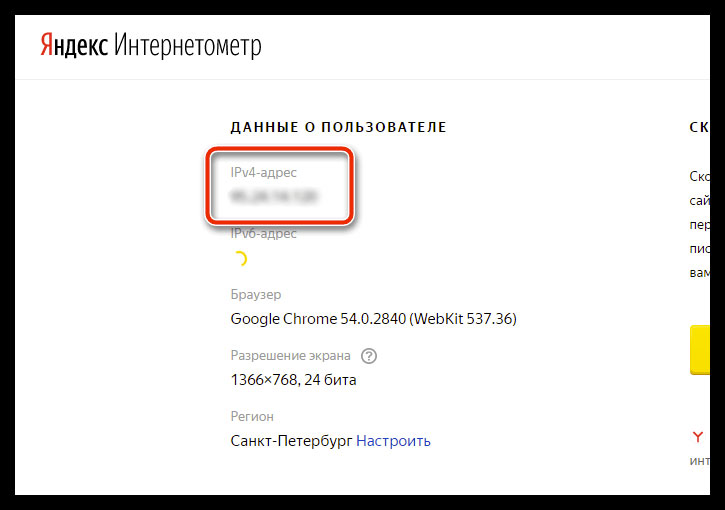Click the Разрешение экрана label
Viewport: 725px width, 510px height.
tap(290, 356)
